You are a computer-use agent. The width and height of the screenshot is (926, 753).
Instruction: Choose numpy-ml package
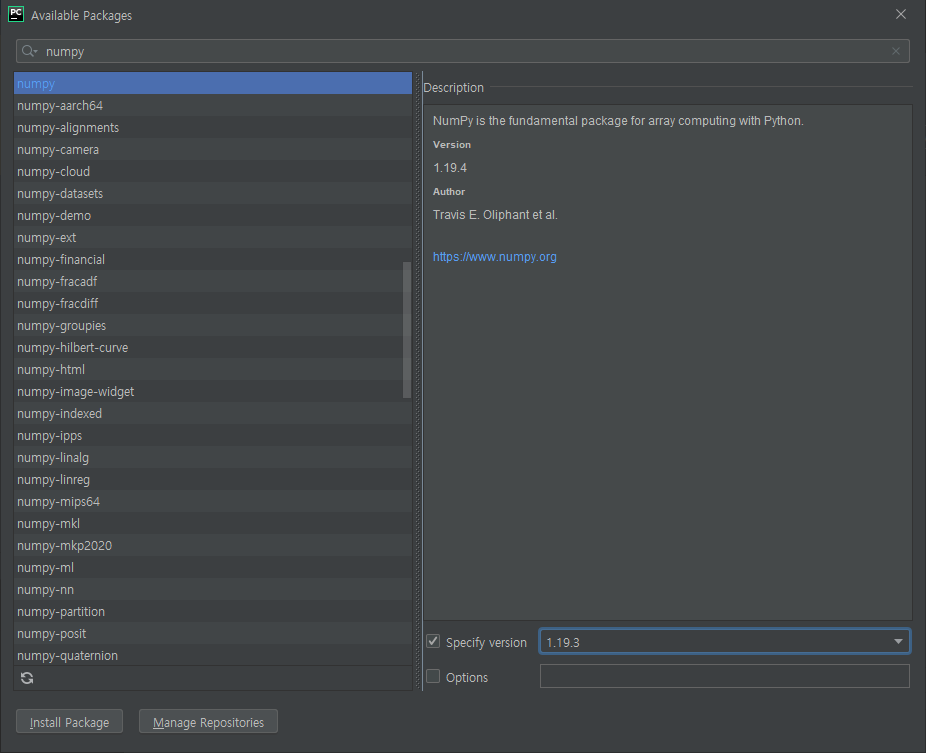pyautogui.click(x=213, y=568)
